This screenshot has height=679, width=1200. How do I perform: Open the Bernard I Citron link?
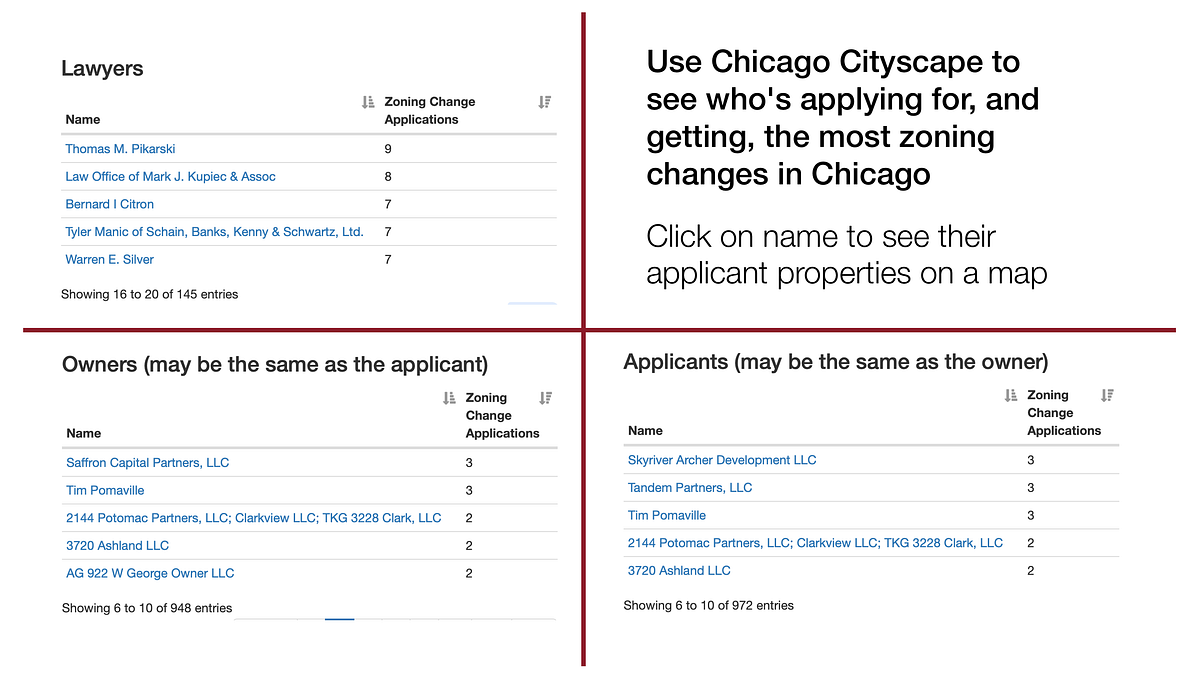point(109,204)
